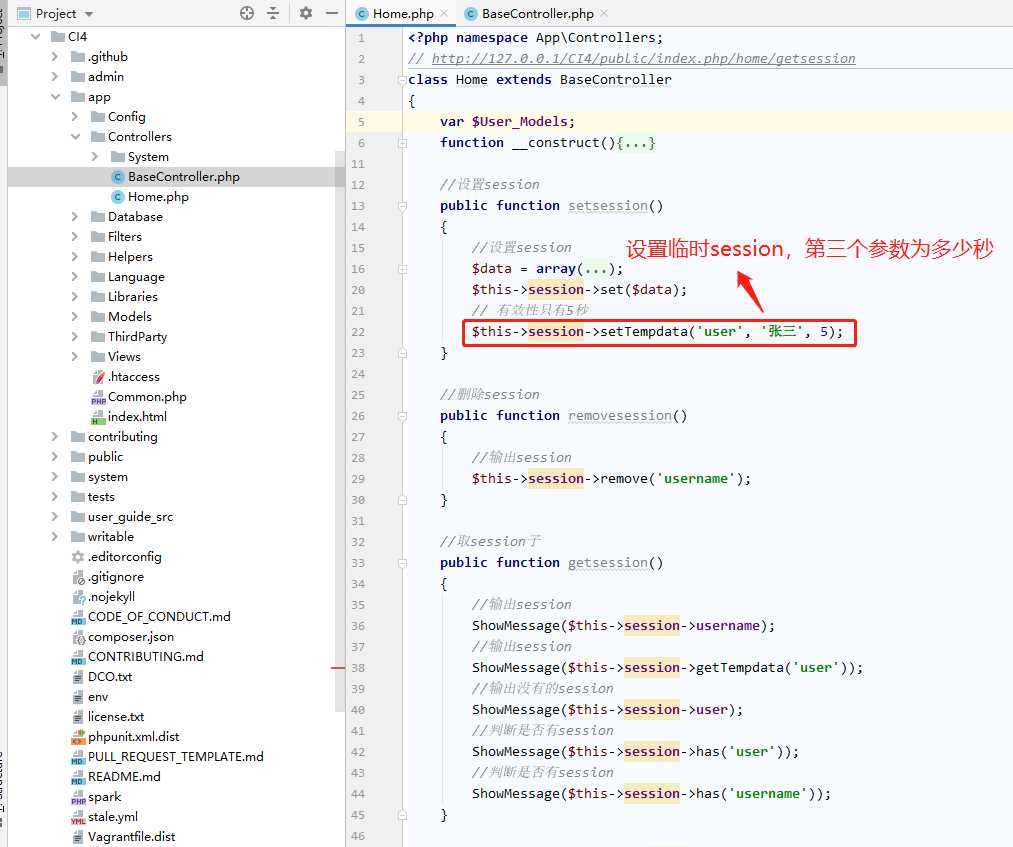
Task: Select Home.php in the project tree
Action: tap(158, 197)
